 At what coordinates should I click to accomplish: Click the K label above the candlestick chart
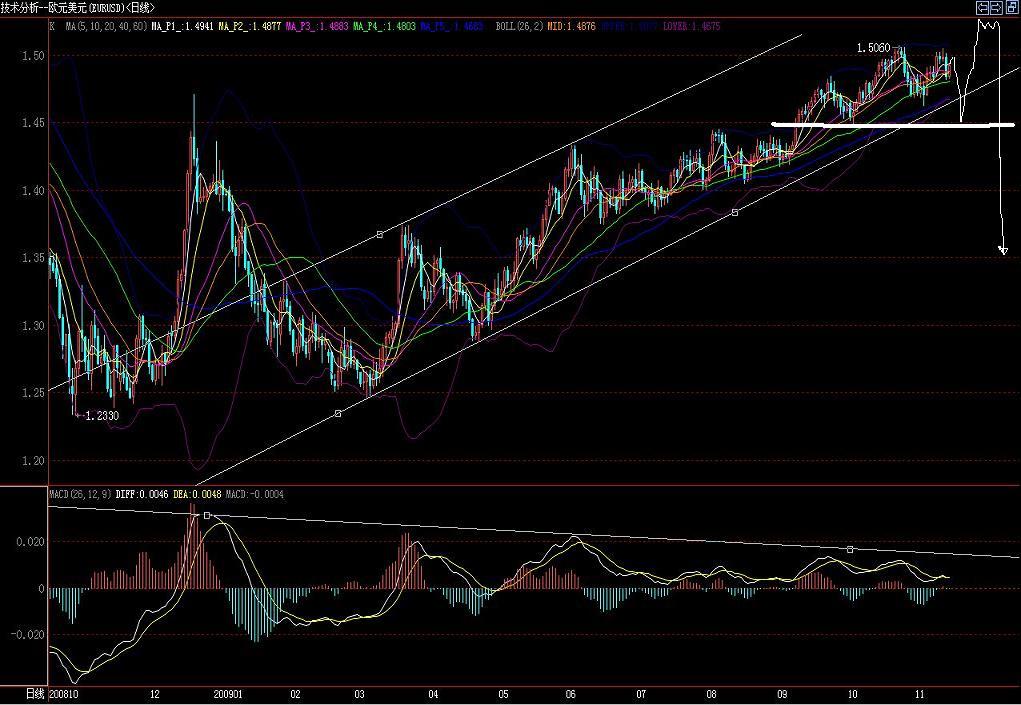pos(52,27)
